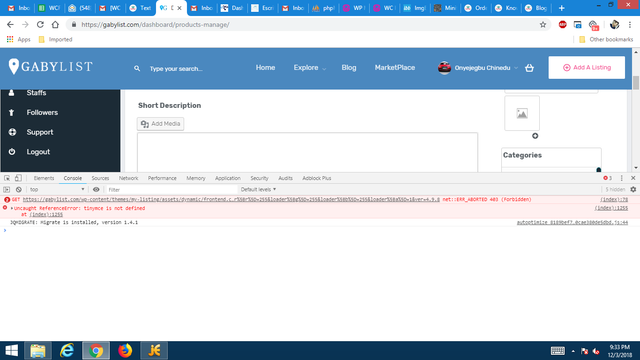Click the console error count badge
640x360 pixels.
pos(607,178)
